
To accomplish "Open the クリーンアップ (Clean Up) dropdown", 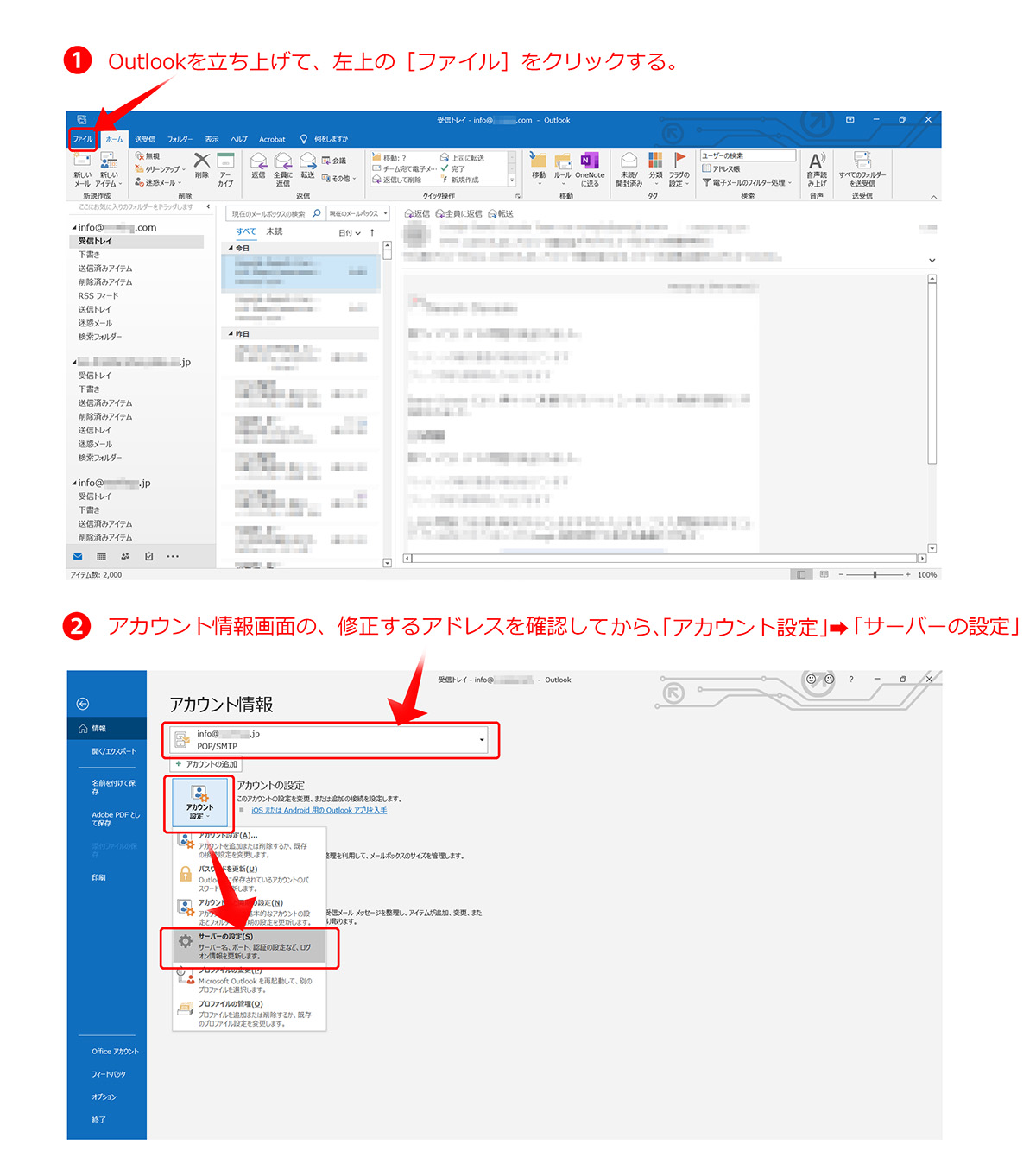I will [161, 169].
